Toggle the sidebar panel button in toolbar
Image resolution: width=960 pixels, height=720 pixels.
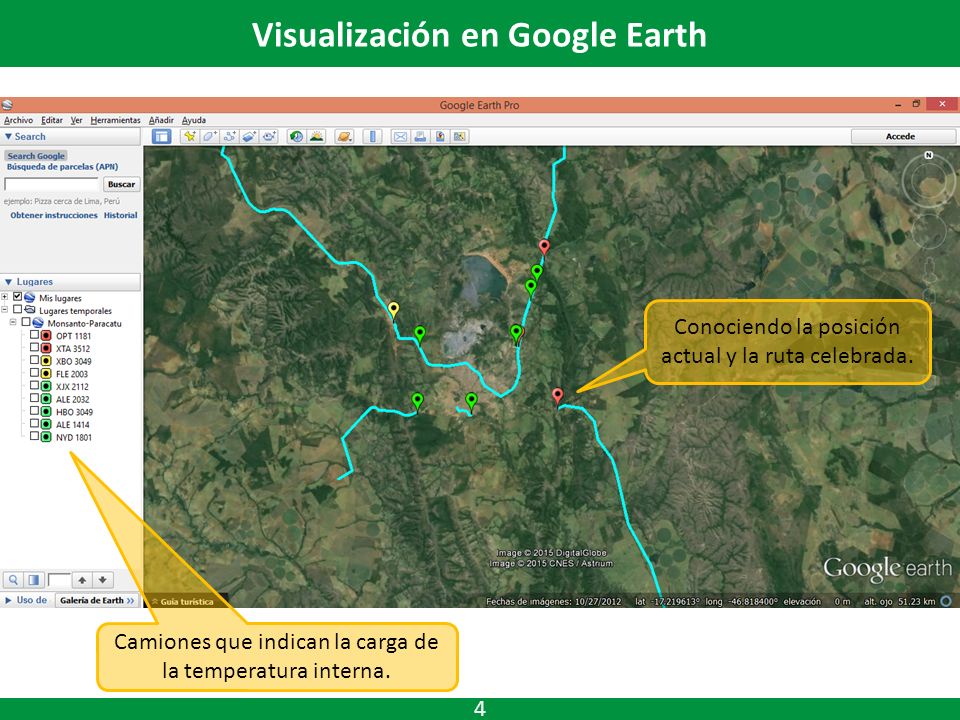pyautogui.click(x=161, y=137)
